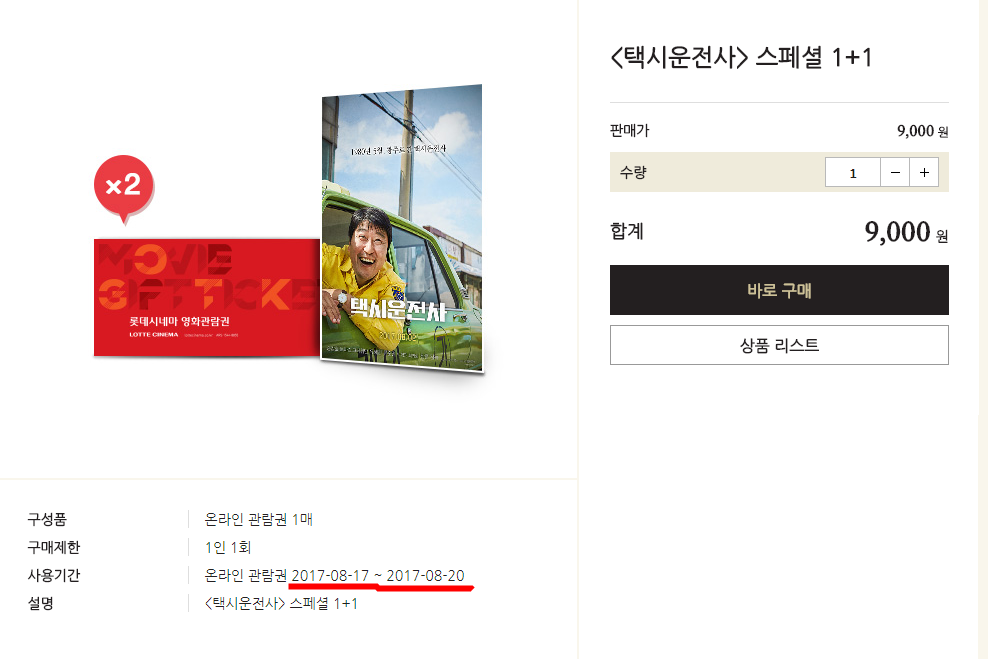Click the 사용기간 label
Screen dimensions: 988x659
(54, 576)
